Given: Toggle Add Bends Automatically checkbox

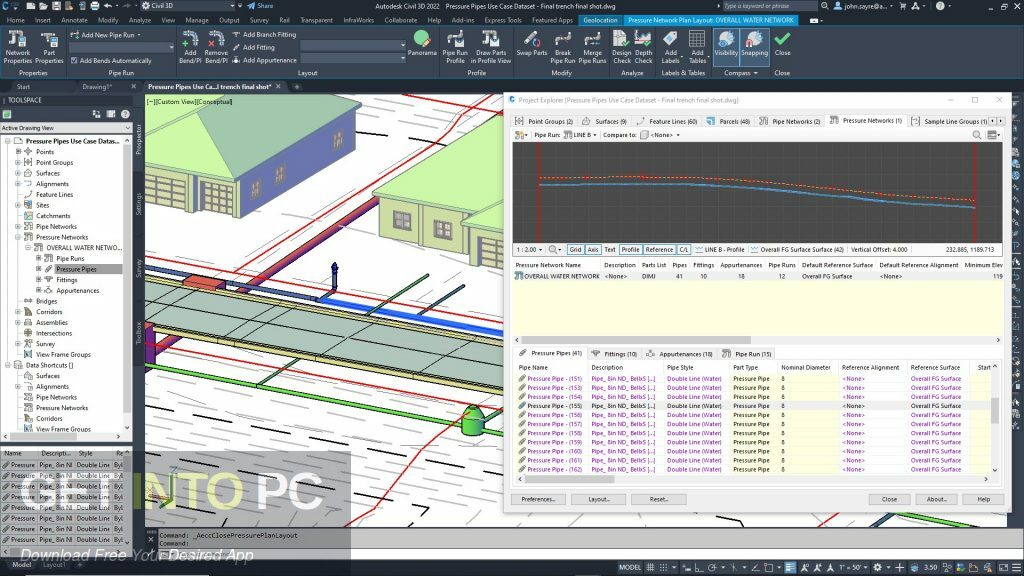Looking at the screenshot, I should tap(74, 61).
